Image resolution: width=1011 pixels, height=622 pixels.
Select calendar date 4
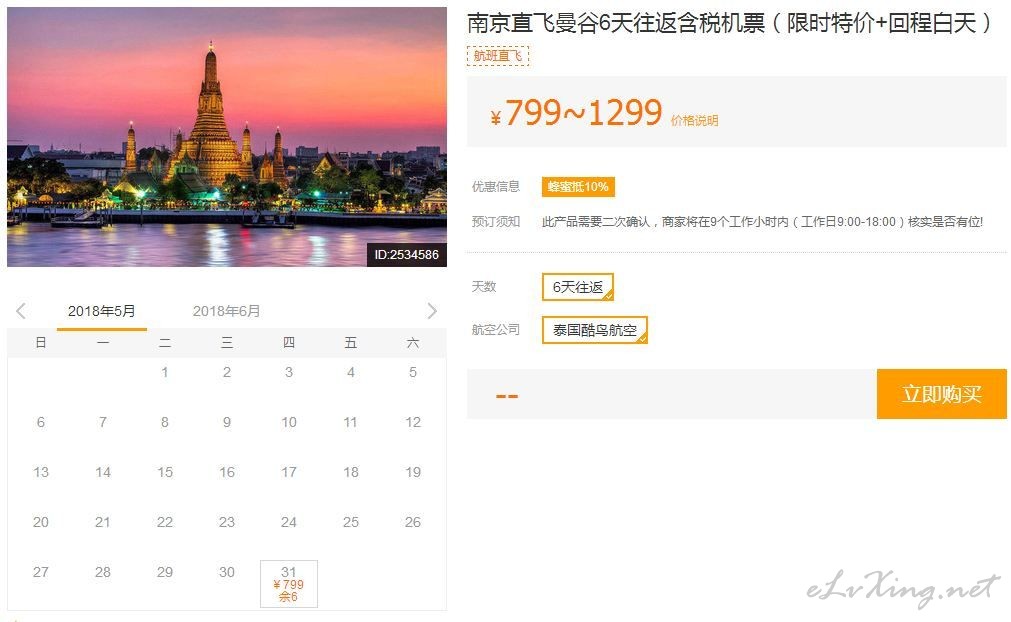[x=351, y=372]
